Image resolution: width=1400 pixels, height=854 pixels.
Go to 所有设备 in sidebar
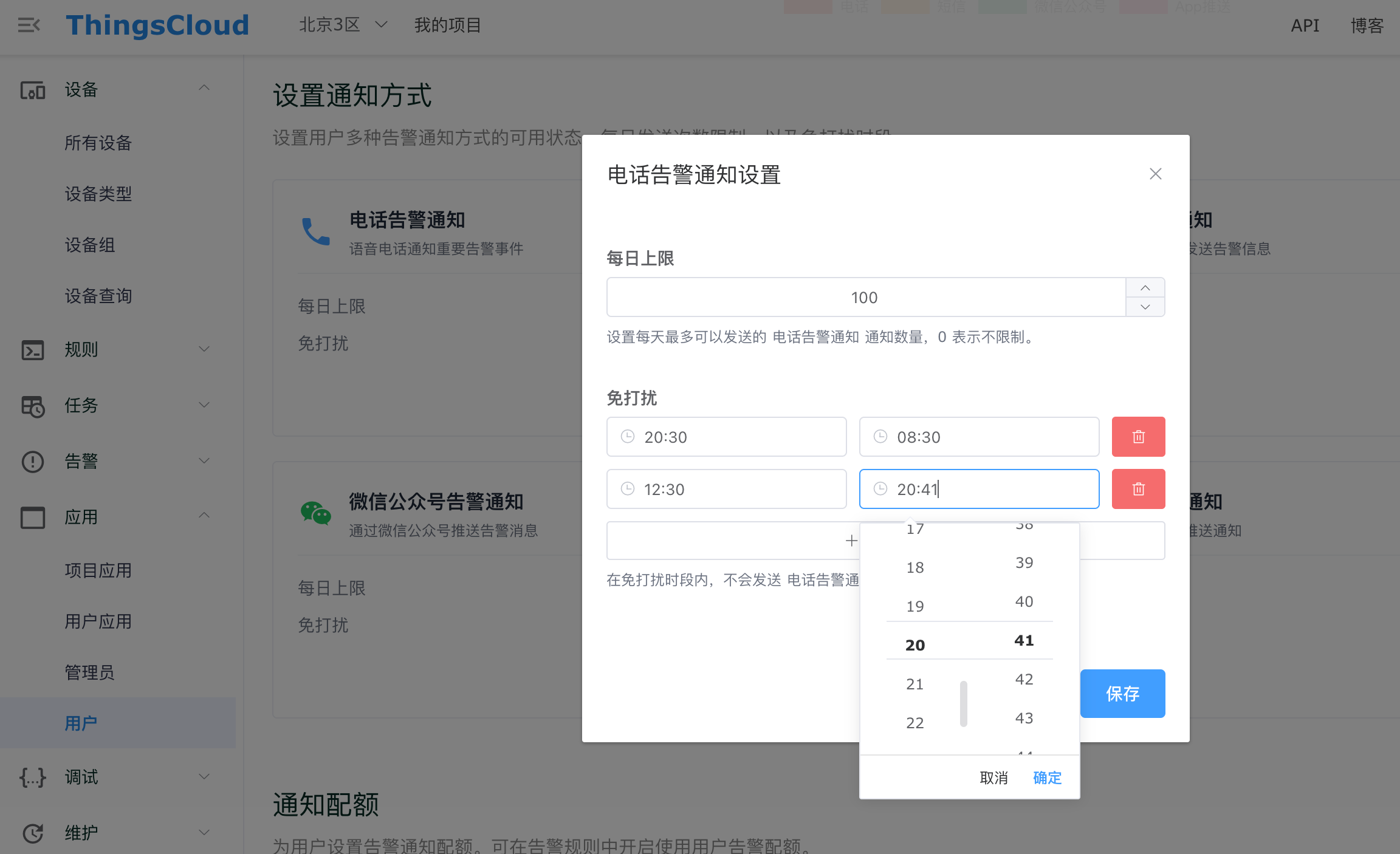pos(98,143)
